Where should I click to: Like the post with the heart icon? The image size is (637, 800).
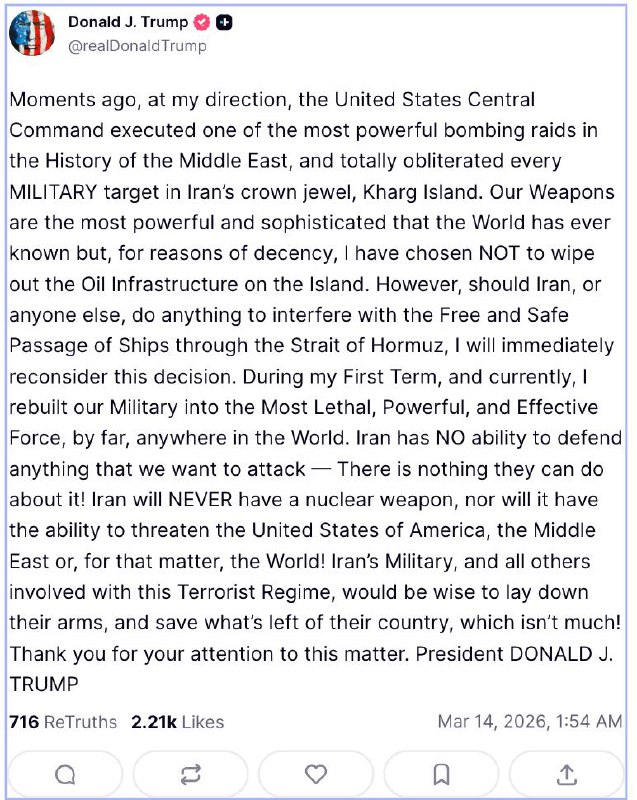click(316, 774)
